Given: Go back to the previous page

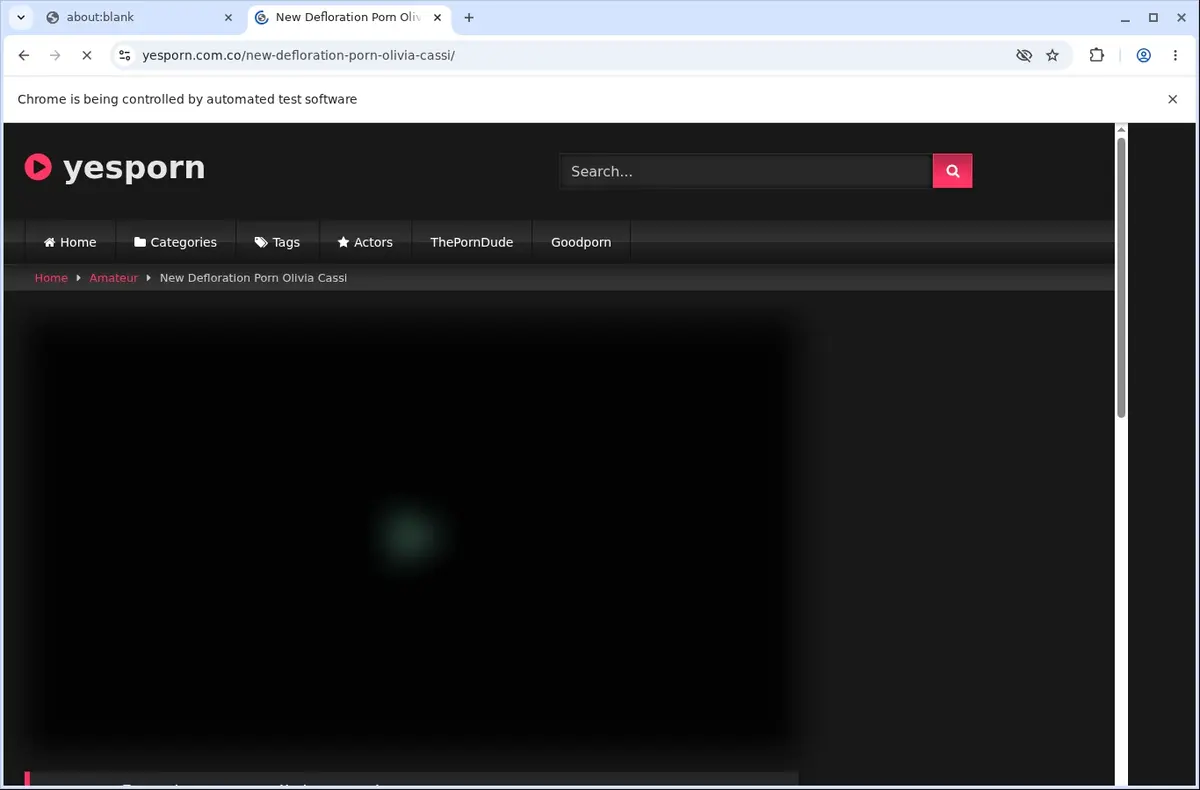Looking at the screenshot, I should click(x=24, y=56).
